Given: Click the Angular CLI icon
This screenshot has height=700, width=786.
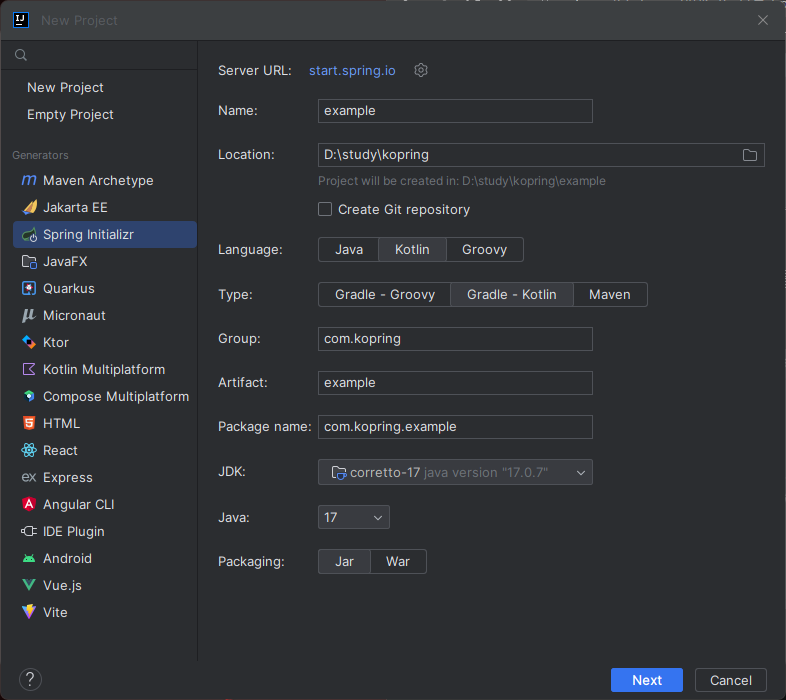Looking at the screenshot, I should pyautogui.click(x=29, y=504).
